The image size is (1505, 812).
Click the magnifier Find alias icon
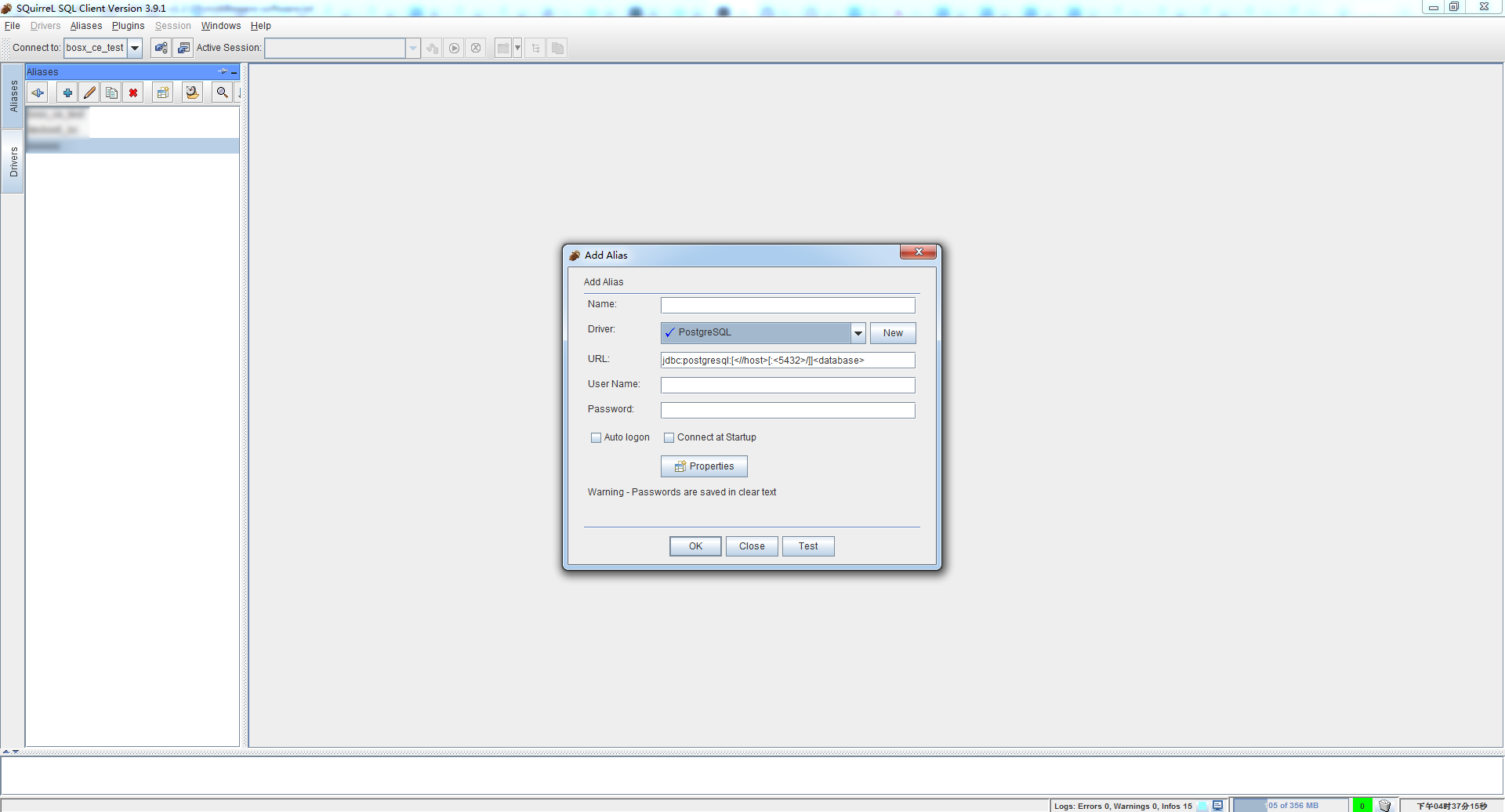[223, 93]
